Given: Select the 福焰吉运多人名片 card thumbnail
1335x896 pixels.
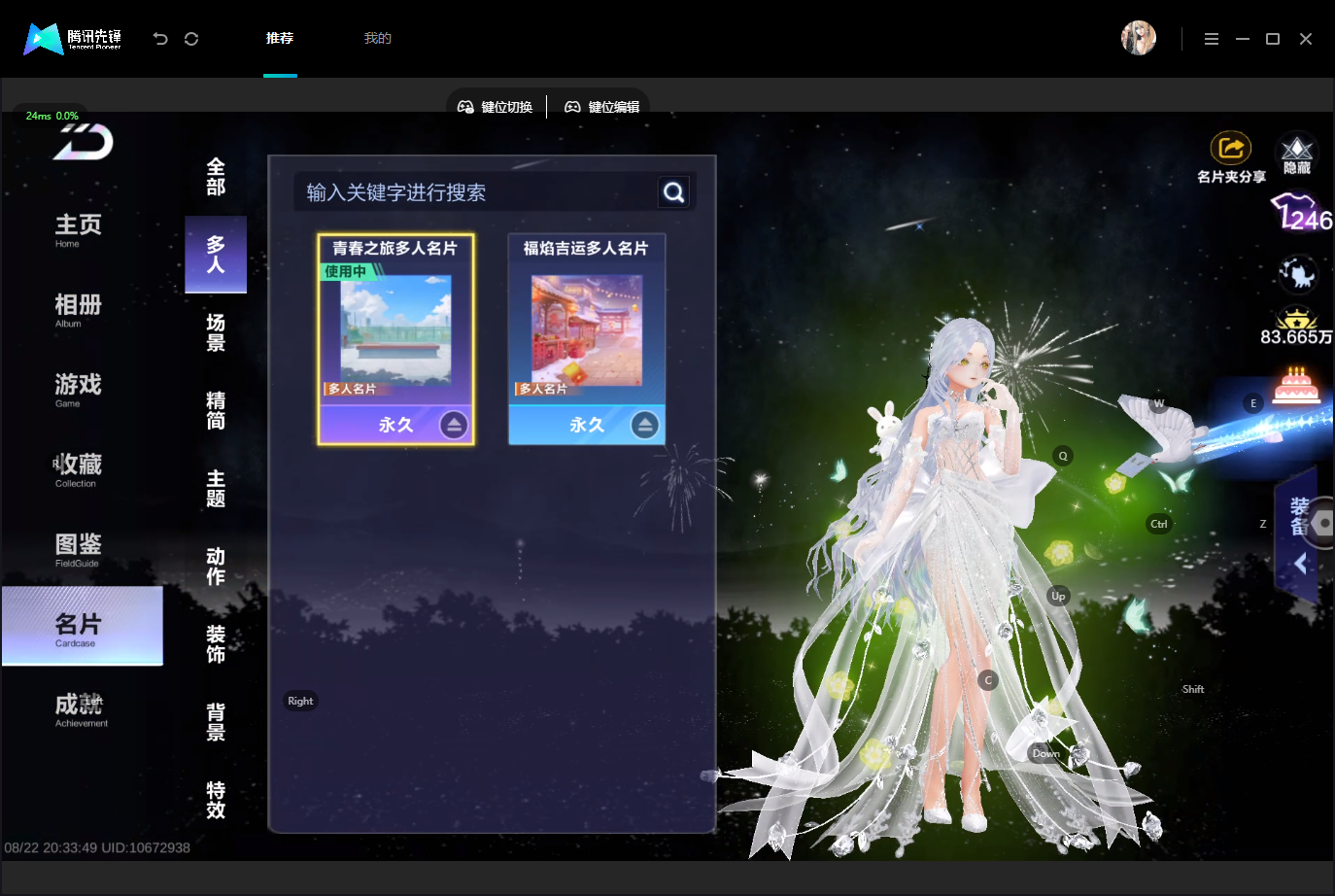Looking at the screenshot, I should click(587, 331).
